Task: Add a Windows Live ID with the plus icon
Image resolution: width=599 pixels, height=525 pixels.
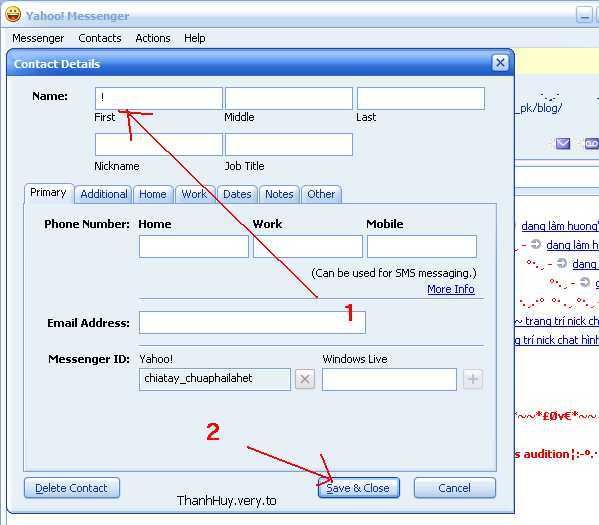Action: [473, 379]
